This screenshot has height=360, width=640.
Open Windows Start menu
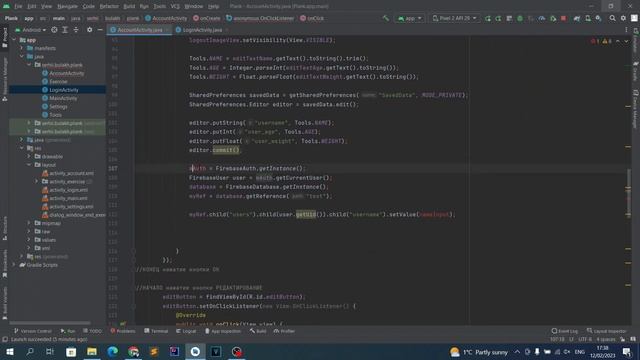point(9,352)
